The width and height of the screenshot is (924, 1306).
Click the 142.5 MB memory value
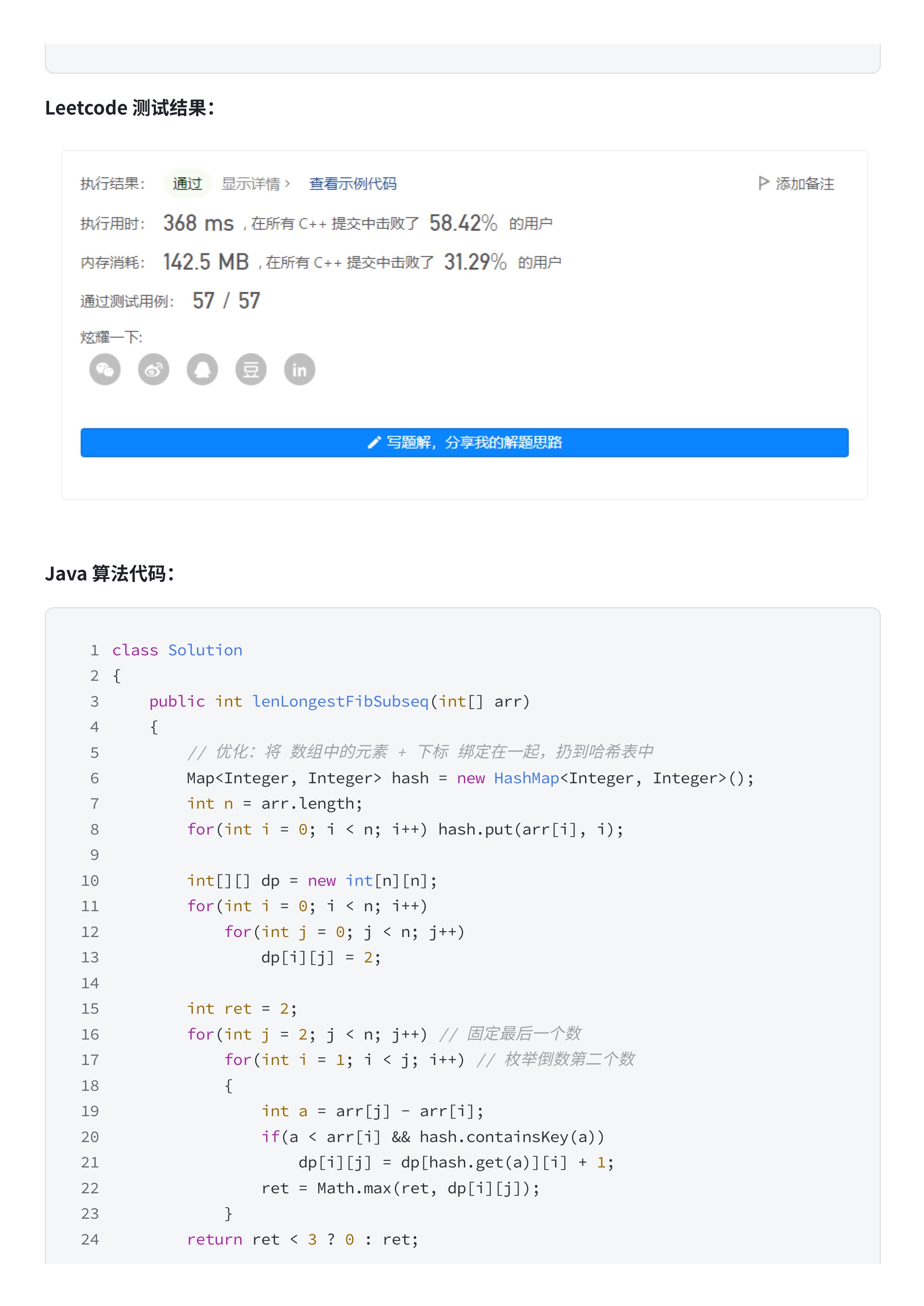point(206,262)
